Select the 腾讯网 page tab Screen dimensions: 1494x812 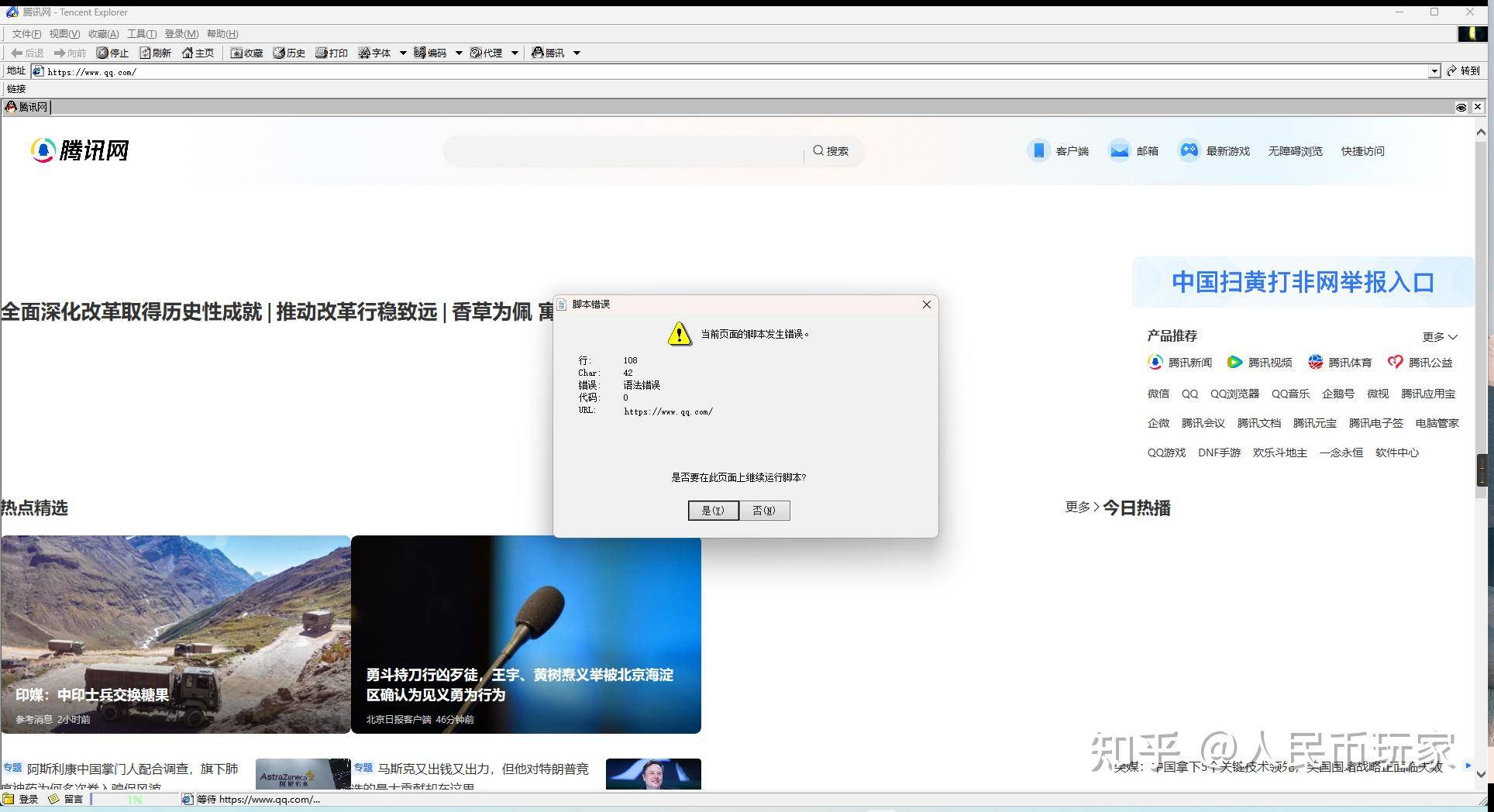coord(26,107)
